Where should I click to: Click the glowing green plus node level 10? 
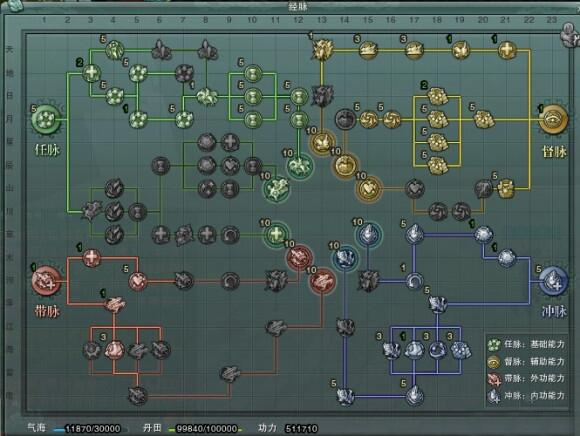276,234
